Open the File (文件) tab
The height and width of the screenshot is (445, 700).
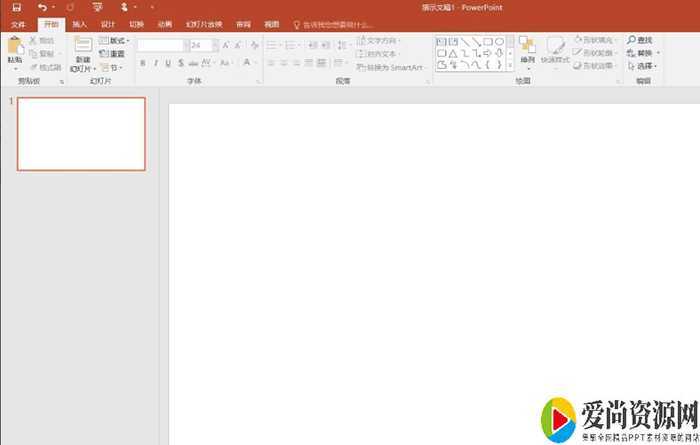pyautogui.click(x=18, y=23)
